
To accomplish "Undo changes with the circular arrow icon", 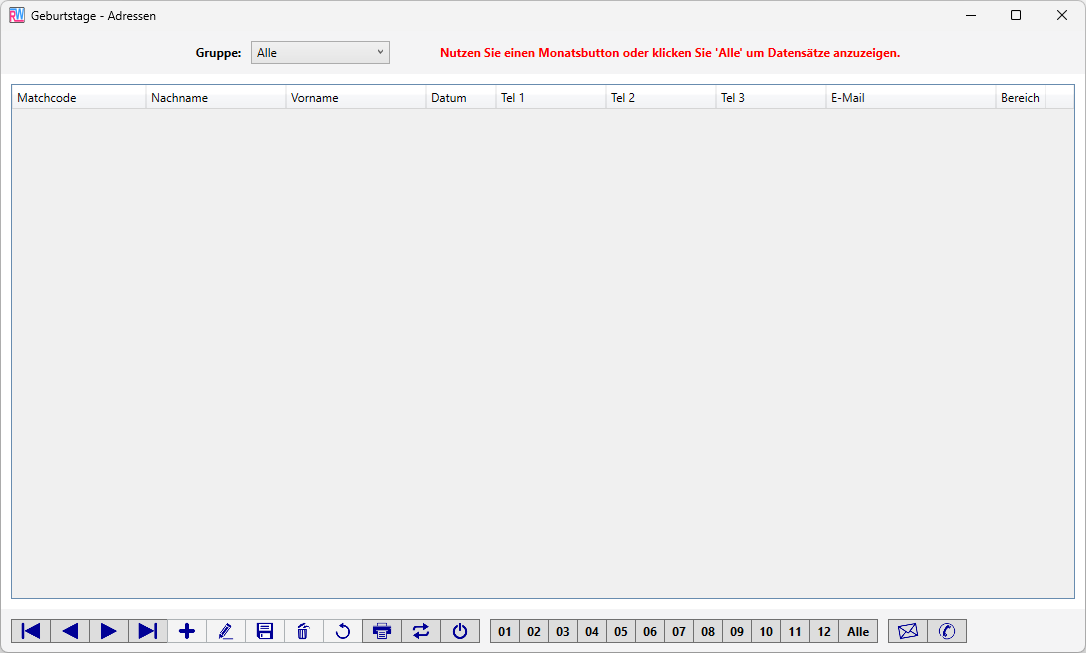I will [343, 631].
